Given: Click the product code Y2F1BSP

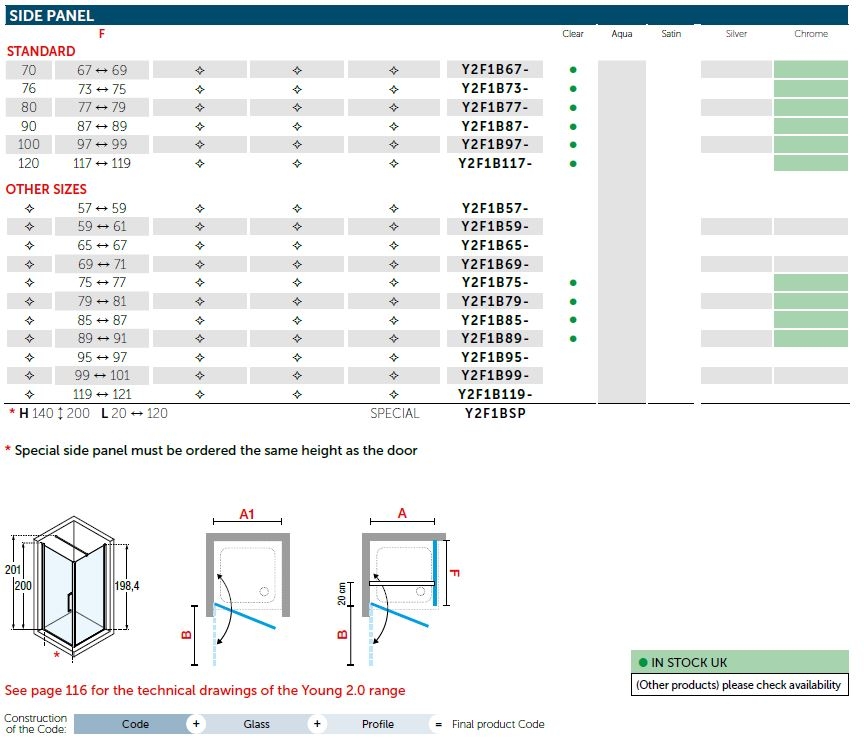Looking at the screenshot, I should 495,413.
